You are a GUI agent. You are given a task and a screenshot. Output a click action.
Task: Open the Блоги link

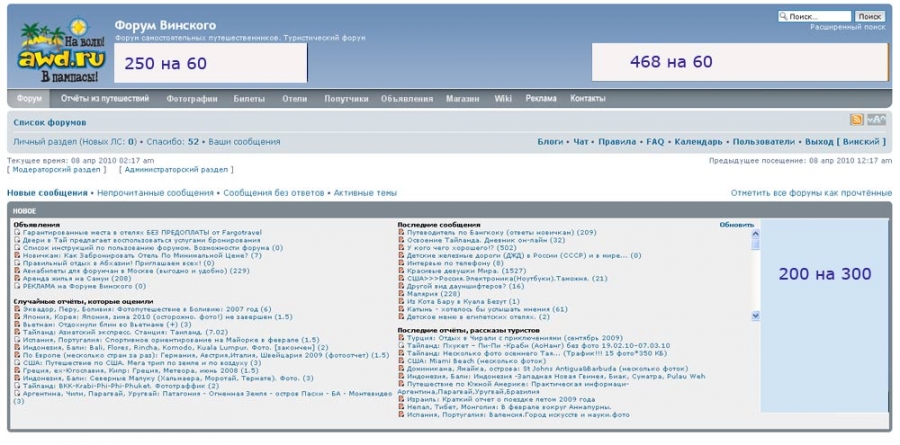(550, 141)
